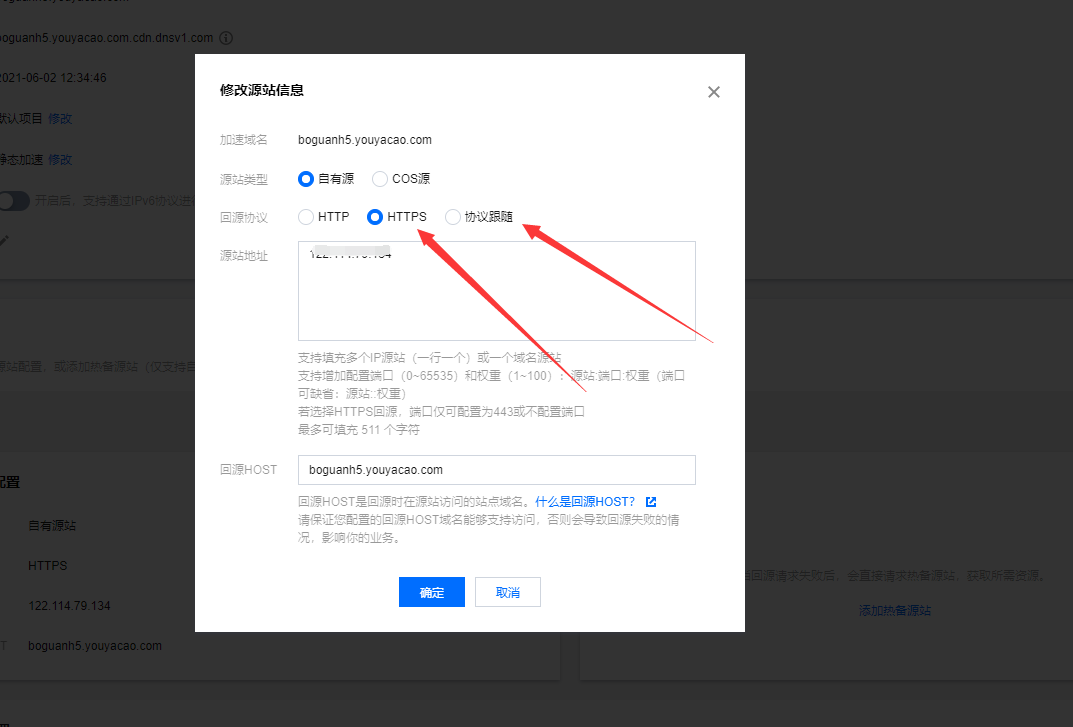Click 自有源站 text in background config
Screen dimensions: 1073x727
coord(52,526)
